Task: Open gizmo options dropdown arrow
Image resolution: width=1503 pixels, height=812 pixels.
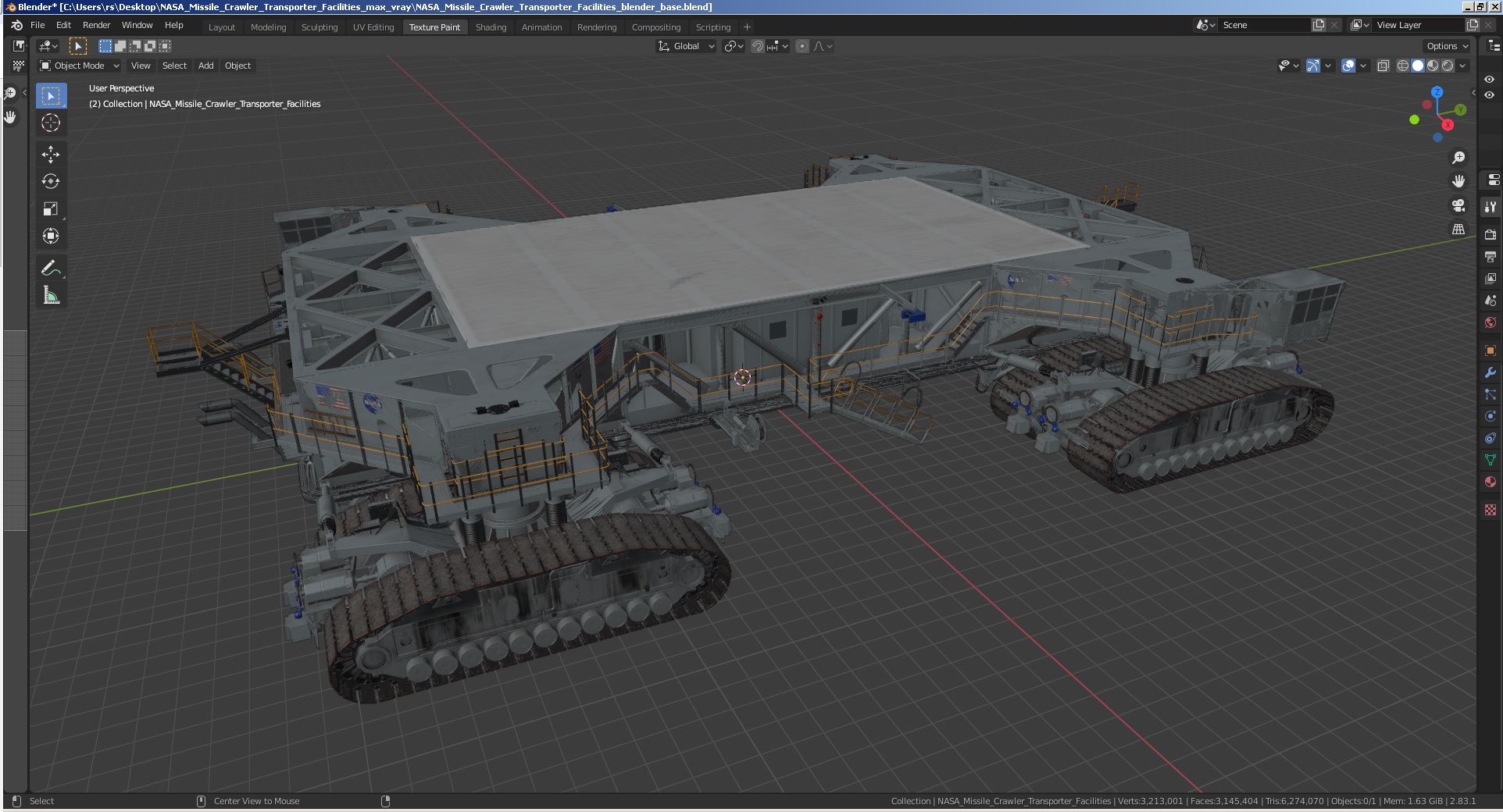Action: (1328, 66)
